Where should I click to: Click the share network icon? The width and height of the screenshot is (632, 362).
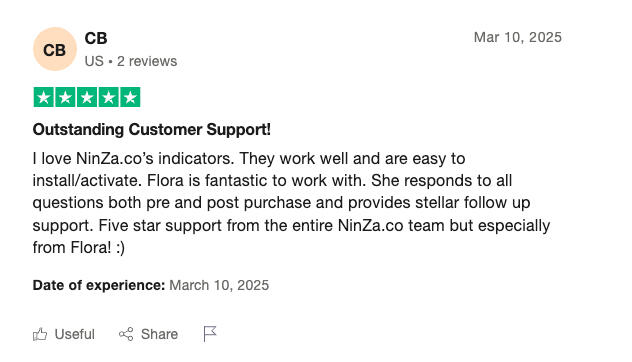coord(126,334)
